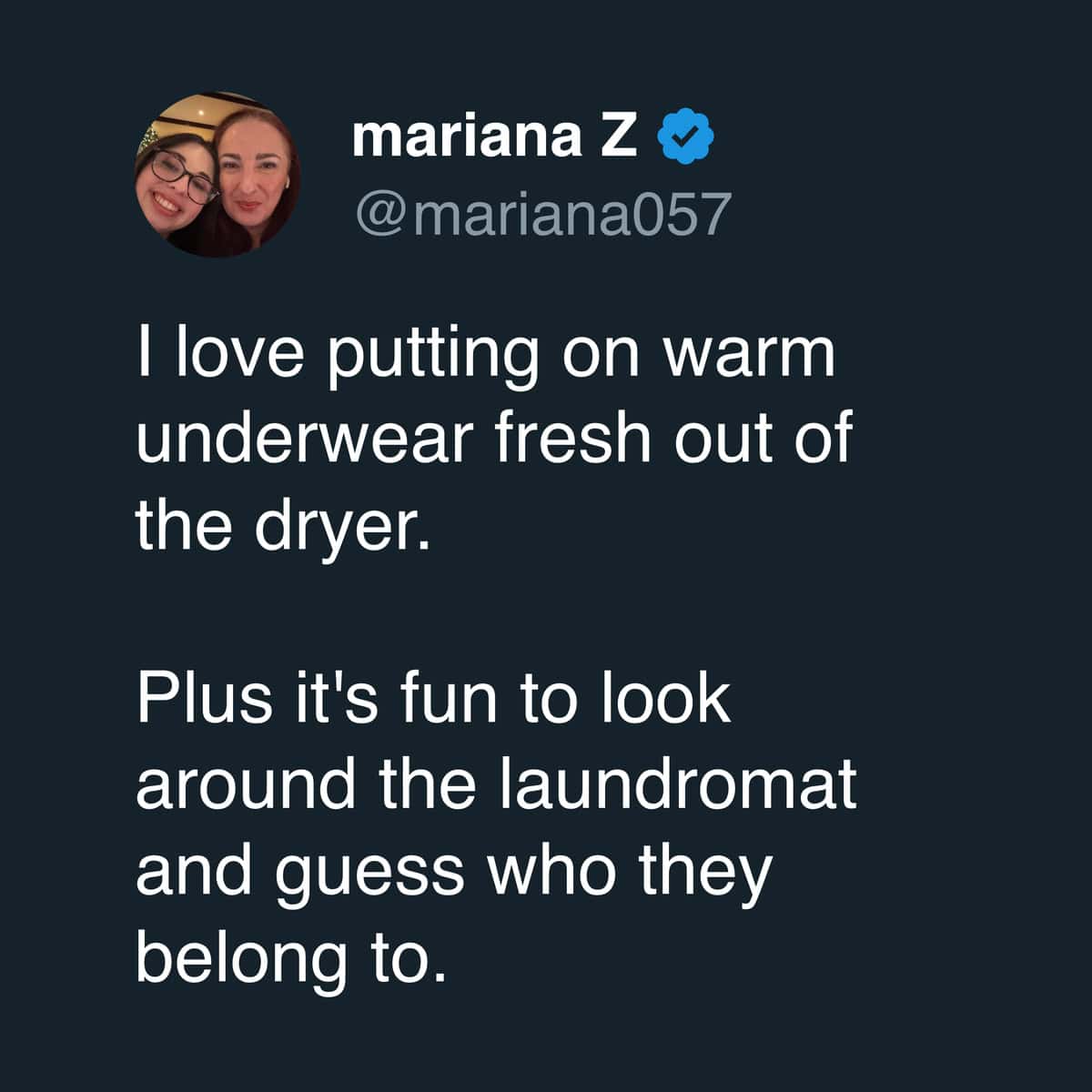Click the blue verified badge icon
This screenshot has width=1092, height=1092.
click(x=691, y=137)
